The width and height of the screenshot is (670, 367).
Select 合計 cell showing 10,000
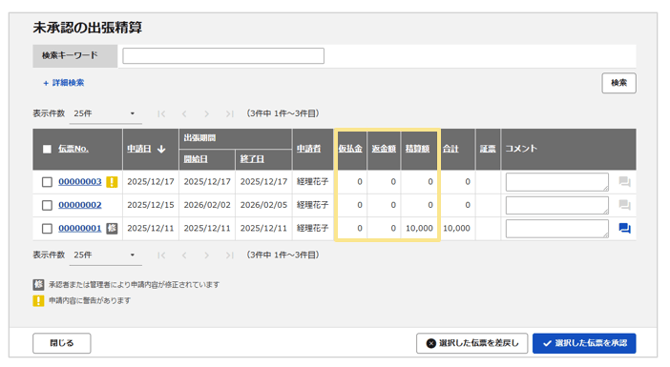(x=457, y=229)
